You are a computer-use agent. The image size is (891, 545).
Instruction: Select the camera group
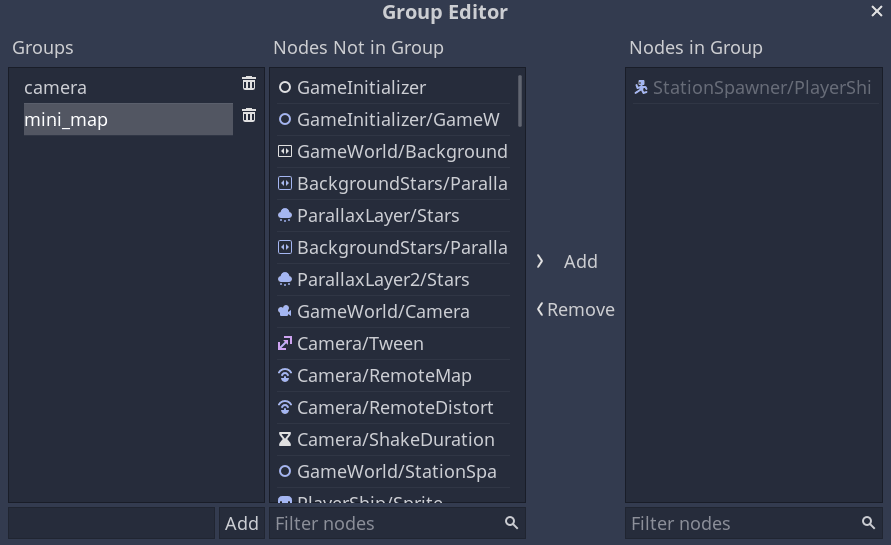click(x=128, y=88)
